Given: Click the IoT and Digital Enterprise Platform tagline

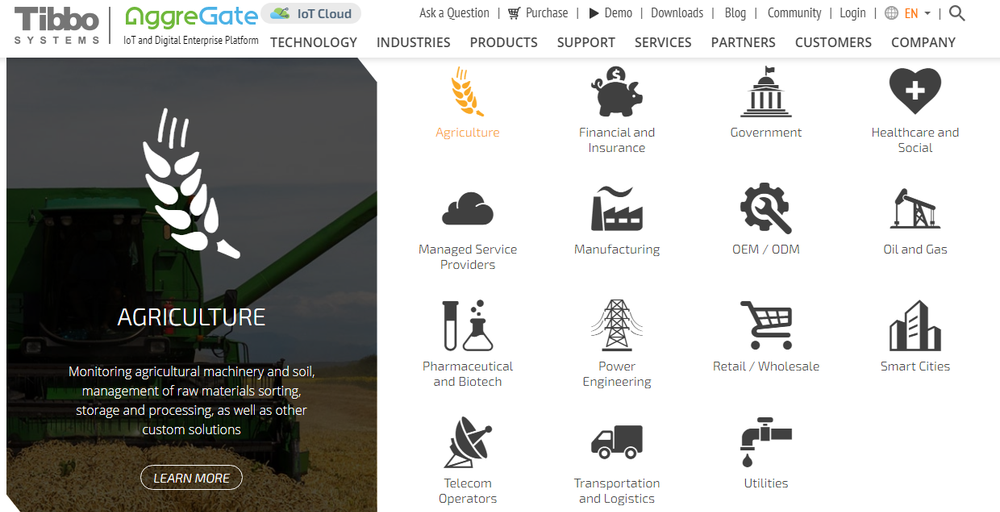Looking at the screenshot, I should pos(191,40).
